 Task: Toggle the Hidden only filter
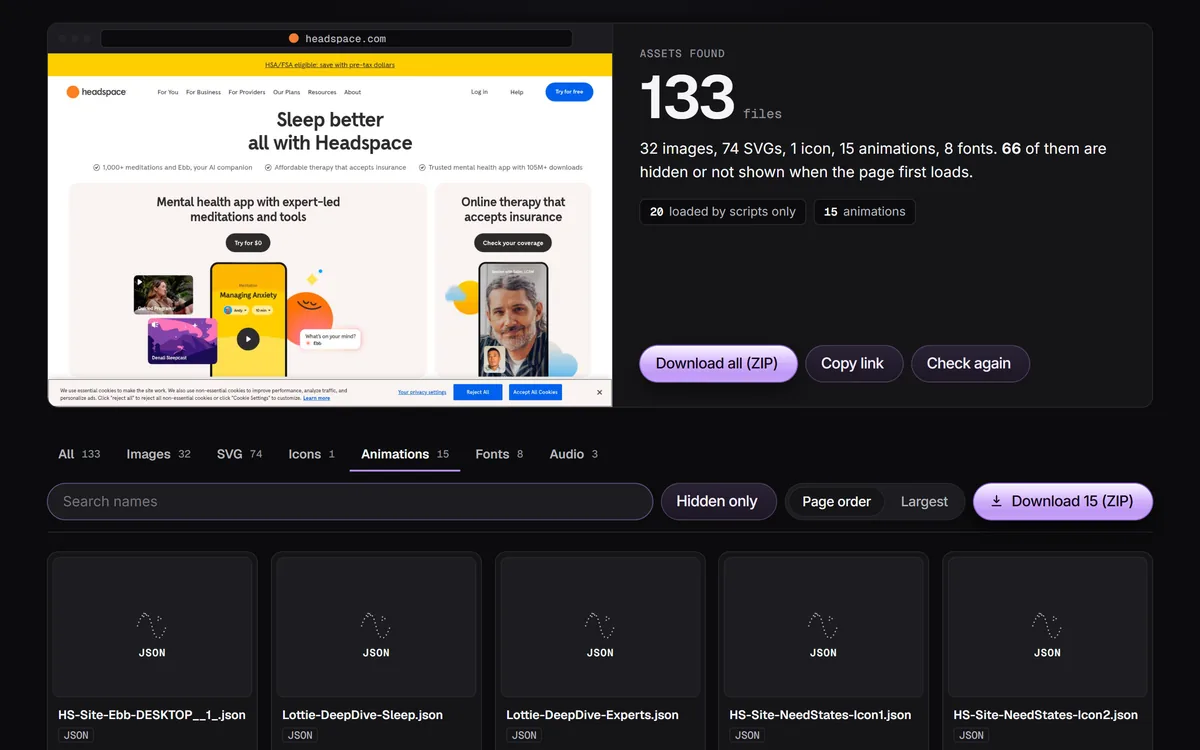[x=717, y=502]
